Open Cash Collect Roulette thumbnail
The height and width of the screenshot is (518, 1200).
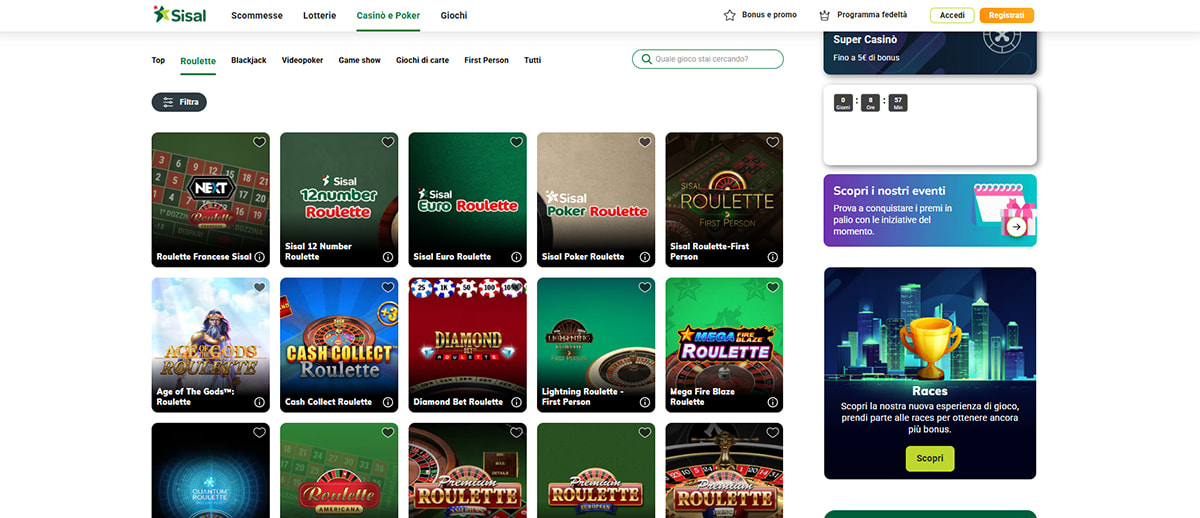pos(339,345)
